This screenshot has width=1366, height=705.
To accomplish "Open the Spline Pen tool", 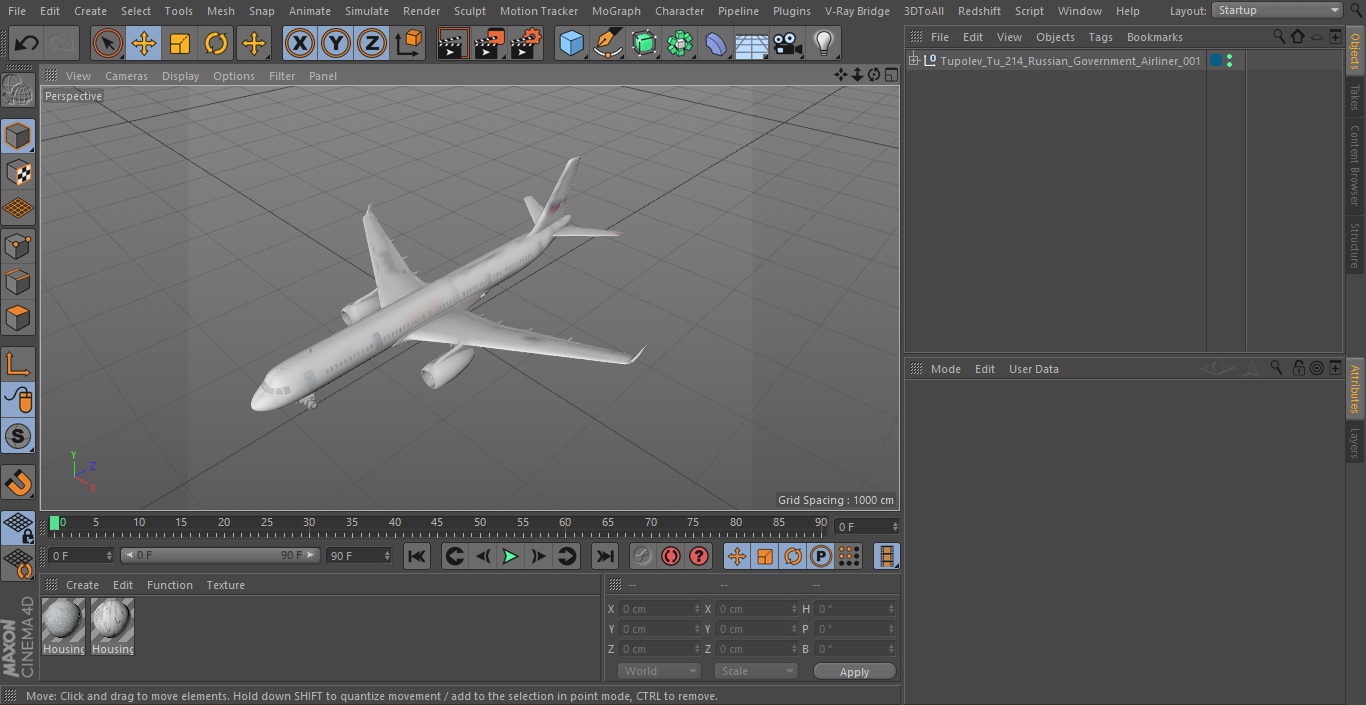I will 607,43.
